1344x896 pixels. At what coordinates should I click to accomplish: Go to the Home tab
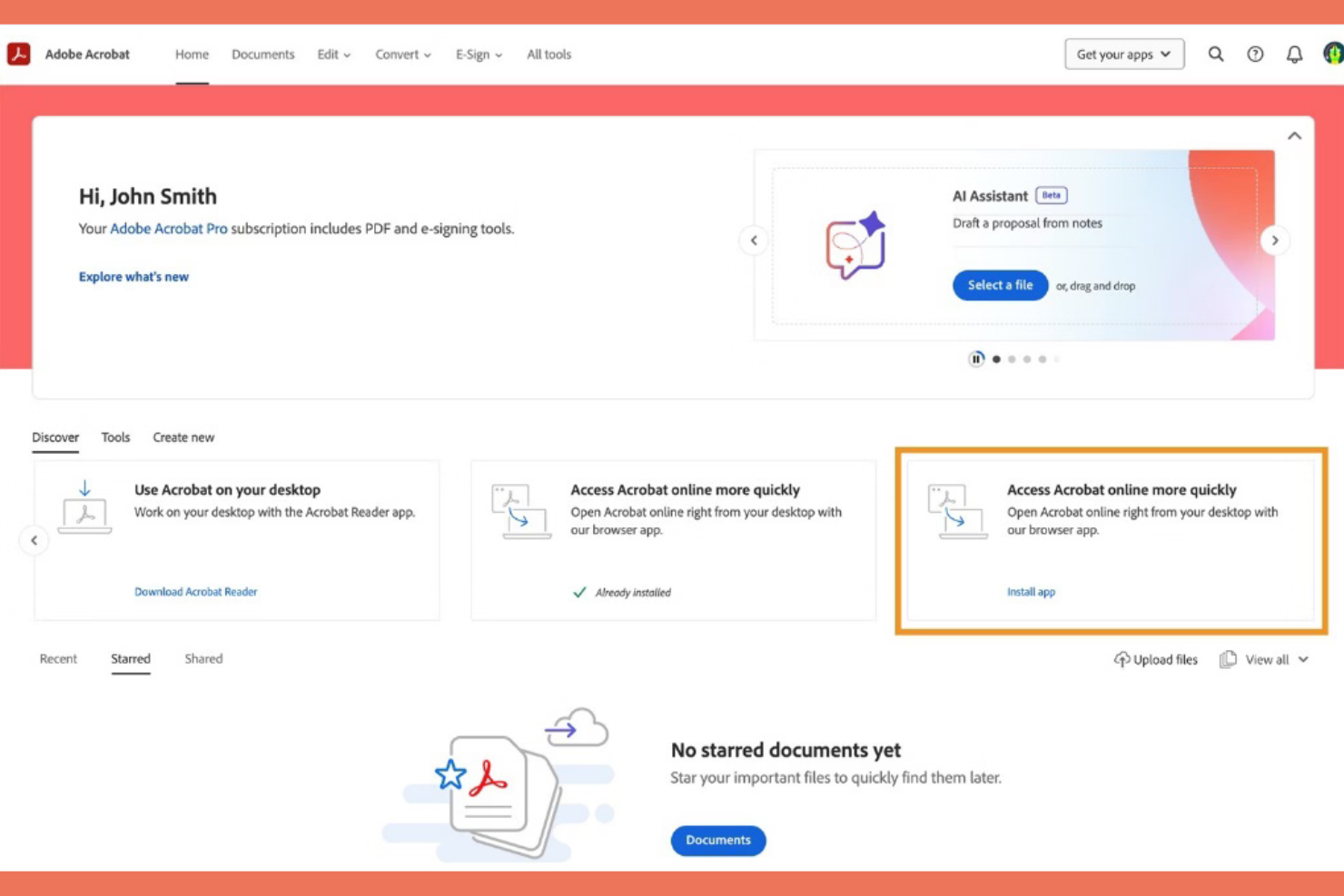pyautogui.click(x=192, y=54)
